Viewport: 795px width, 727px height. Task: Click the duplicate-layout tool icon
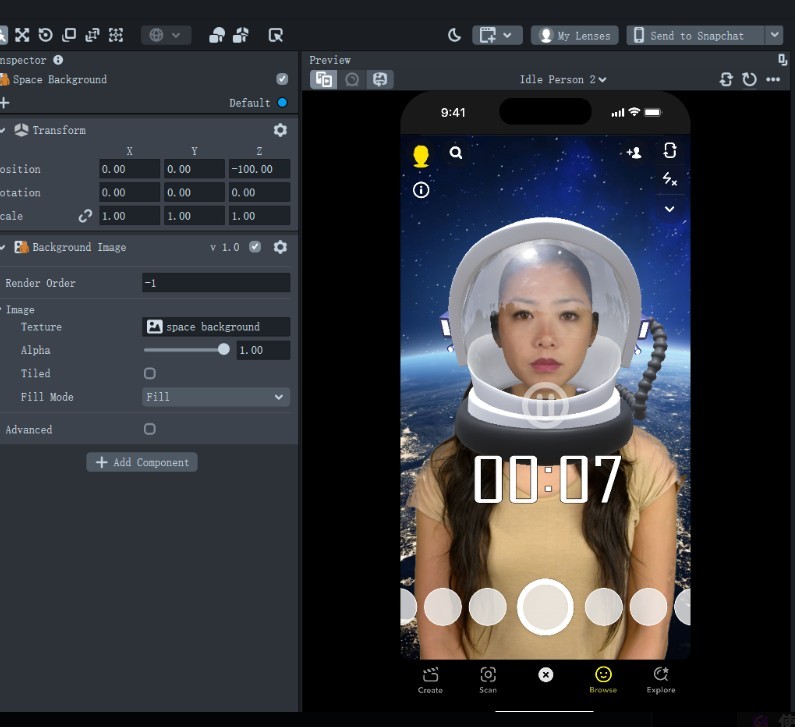[x=92, y=35]
